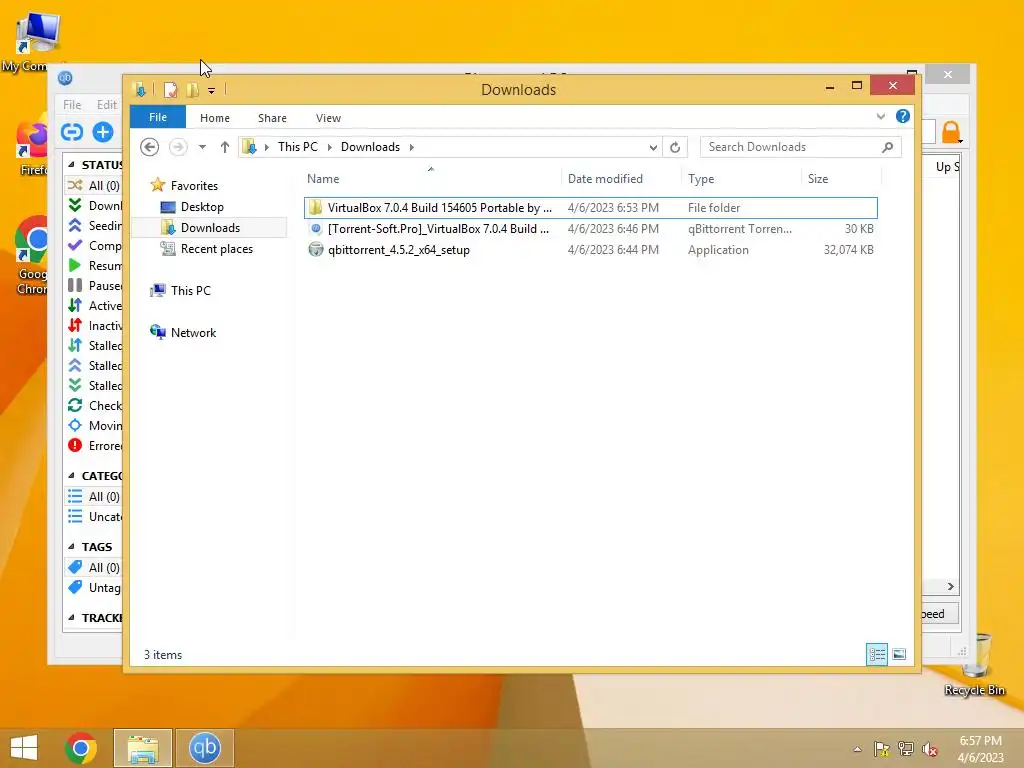This screenshot has width=1024, height=768.
Task: Click the muted volume tray icon
Action: (929, 749)
